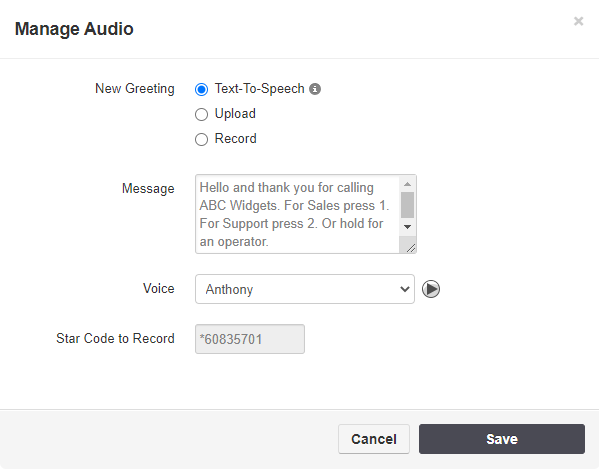The image size is (599, 469).
Task: Click the Text-To-Speech info icon
Action: 315,89
